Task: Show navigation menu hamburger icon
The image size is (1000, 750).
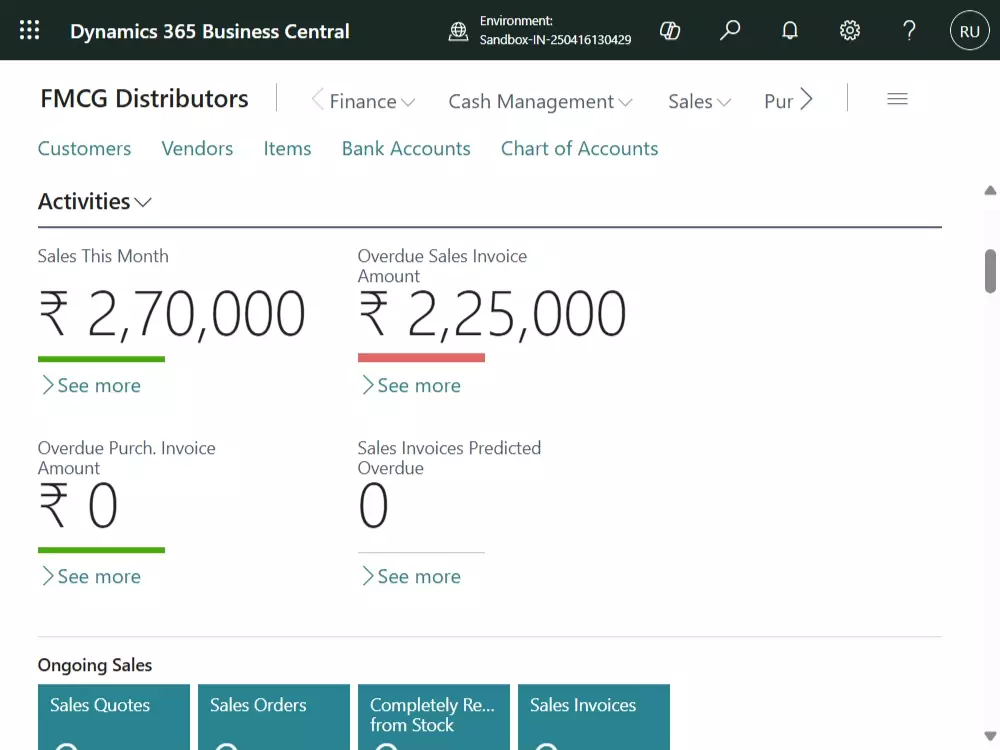Action: click(897, 99)
